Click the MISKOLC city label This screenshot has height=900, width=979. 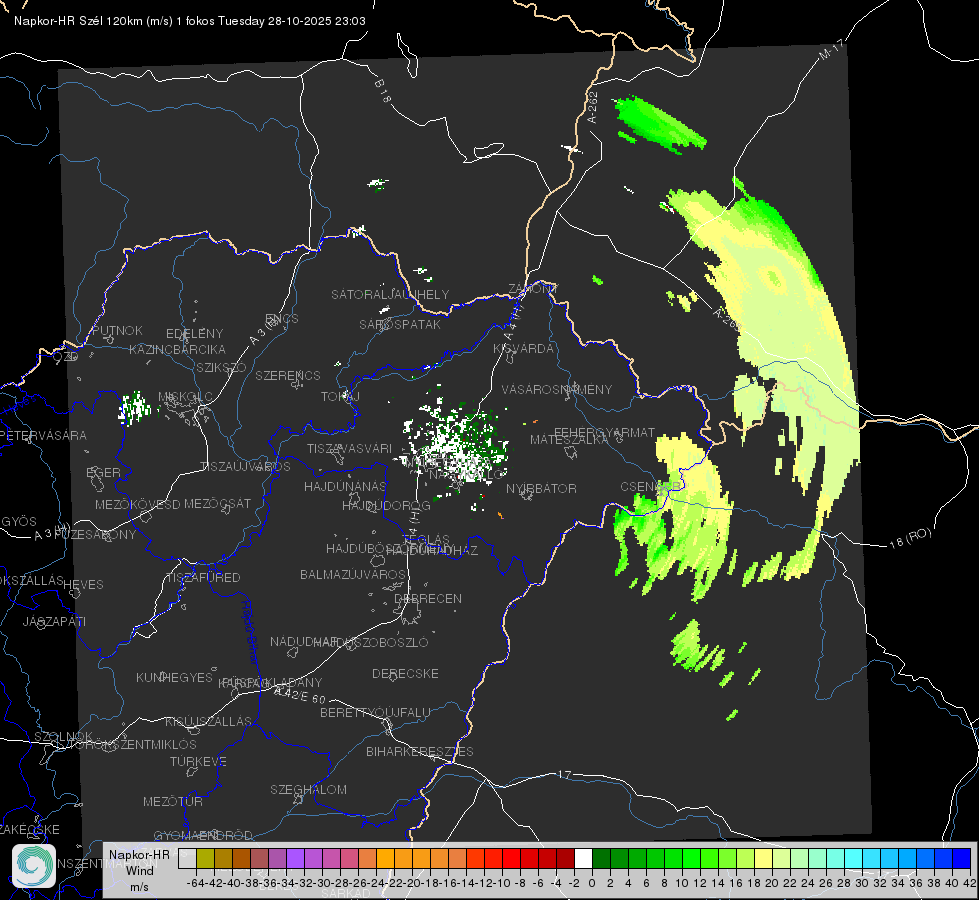[185, 397]
